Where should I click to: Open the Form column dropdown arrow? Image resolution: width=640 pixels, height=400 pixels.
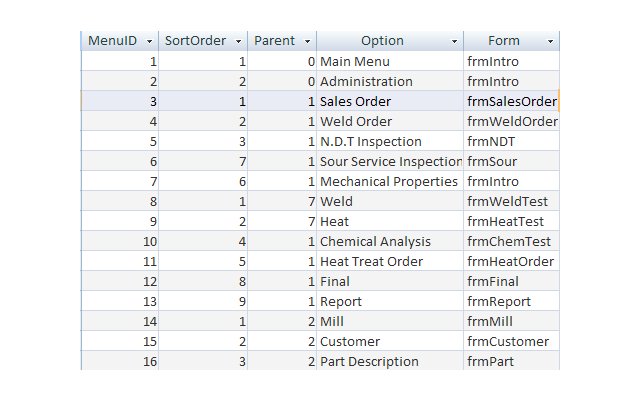pyautogui.click(x=550, y=42)
